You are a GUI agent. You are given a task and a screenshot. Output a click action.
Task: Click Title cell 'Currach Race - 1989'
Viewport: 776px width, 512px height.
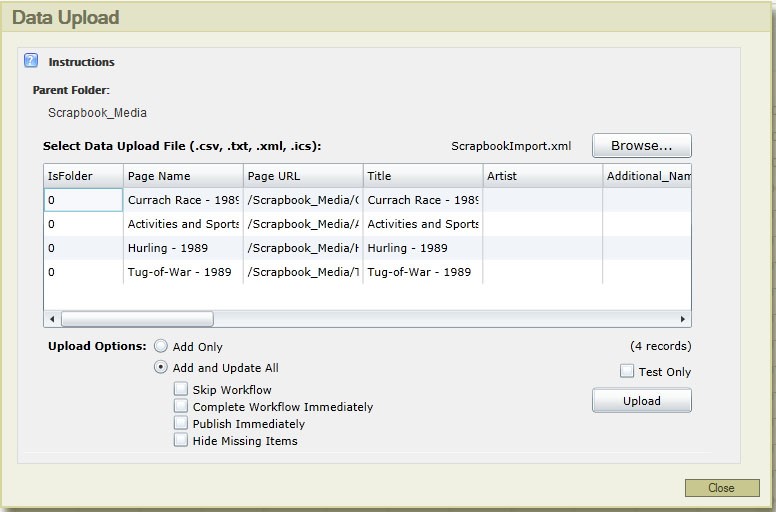coord(423,200)
